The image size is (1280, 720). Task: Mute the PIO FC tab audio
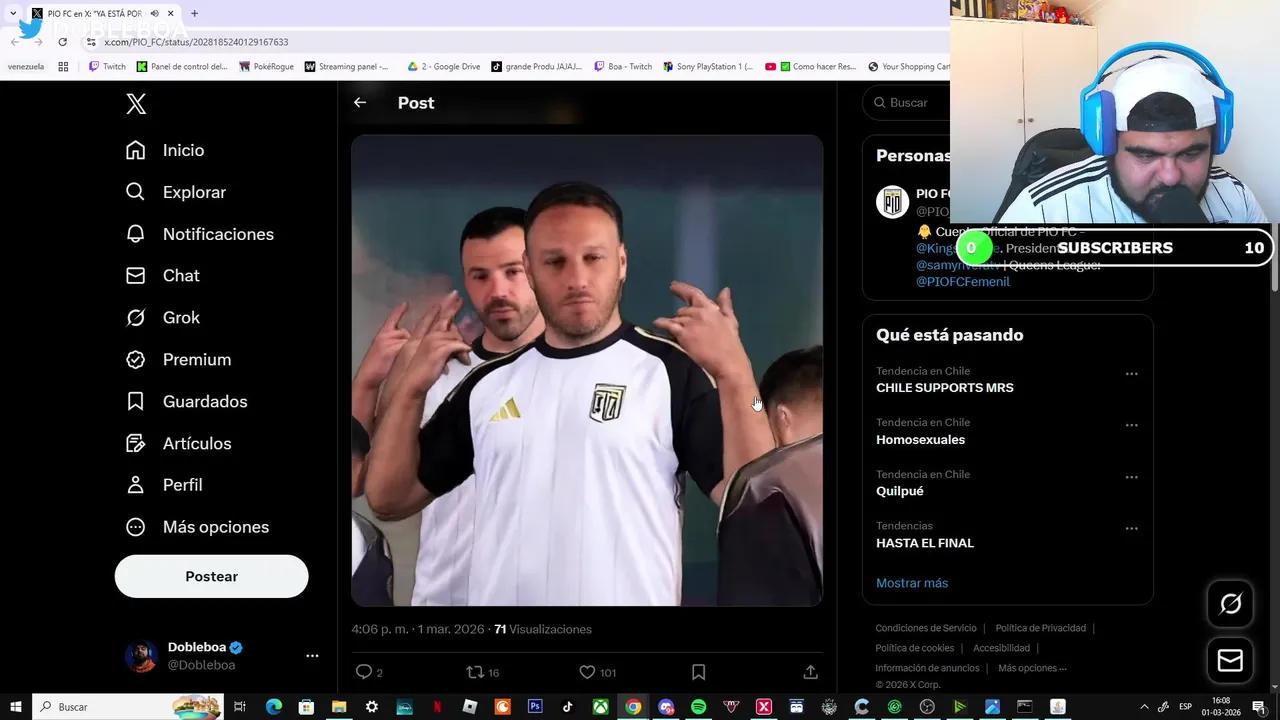click(154, 14)
